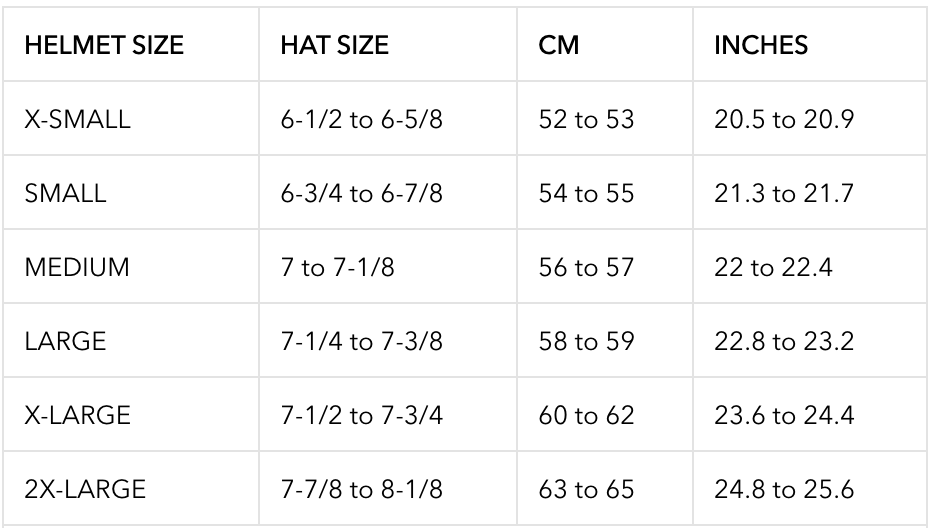
Task: Click the 23.6 to 24.4 inches cell
Action: coord(810,414)
